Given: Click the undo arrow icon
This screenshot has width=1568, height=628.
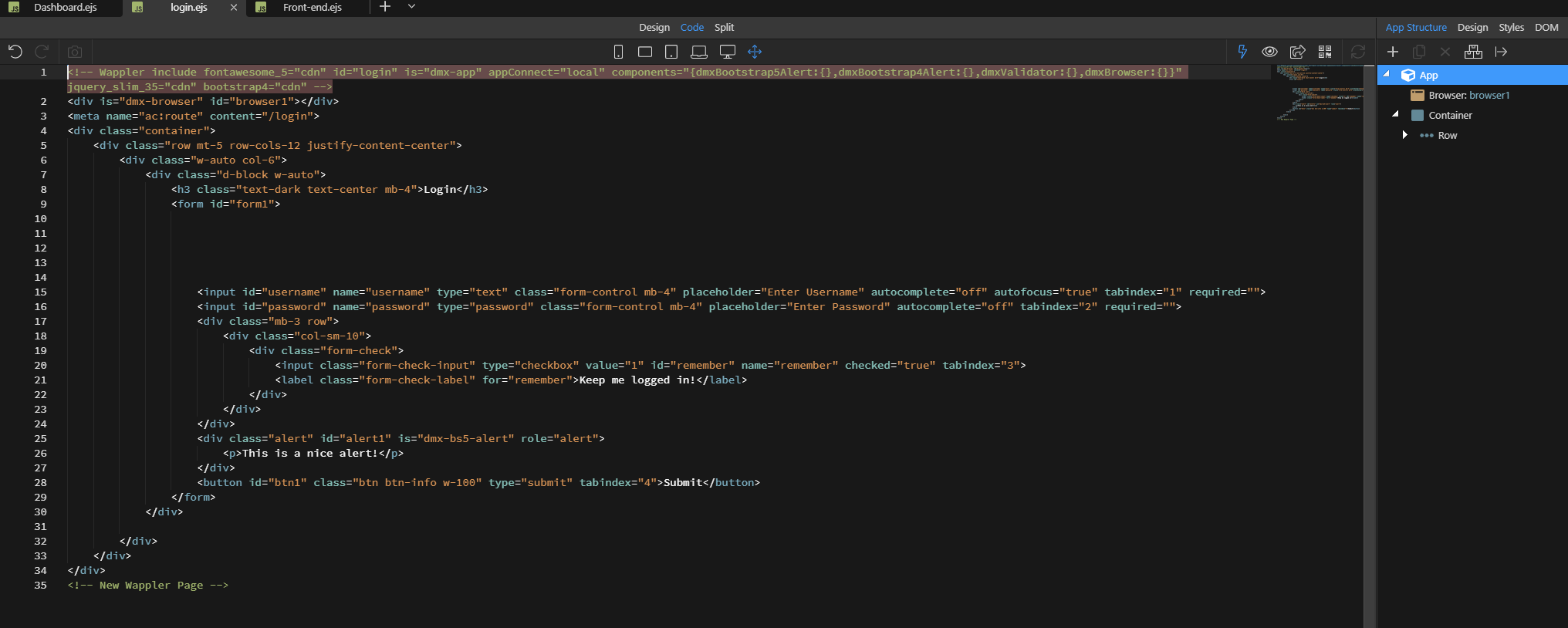Looking at the screenshot, I should coord(15,52).
